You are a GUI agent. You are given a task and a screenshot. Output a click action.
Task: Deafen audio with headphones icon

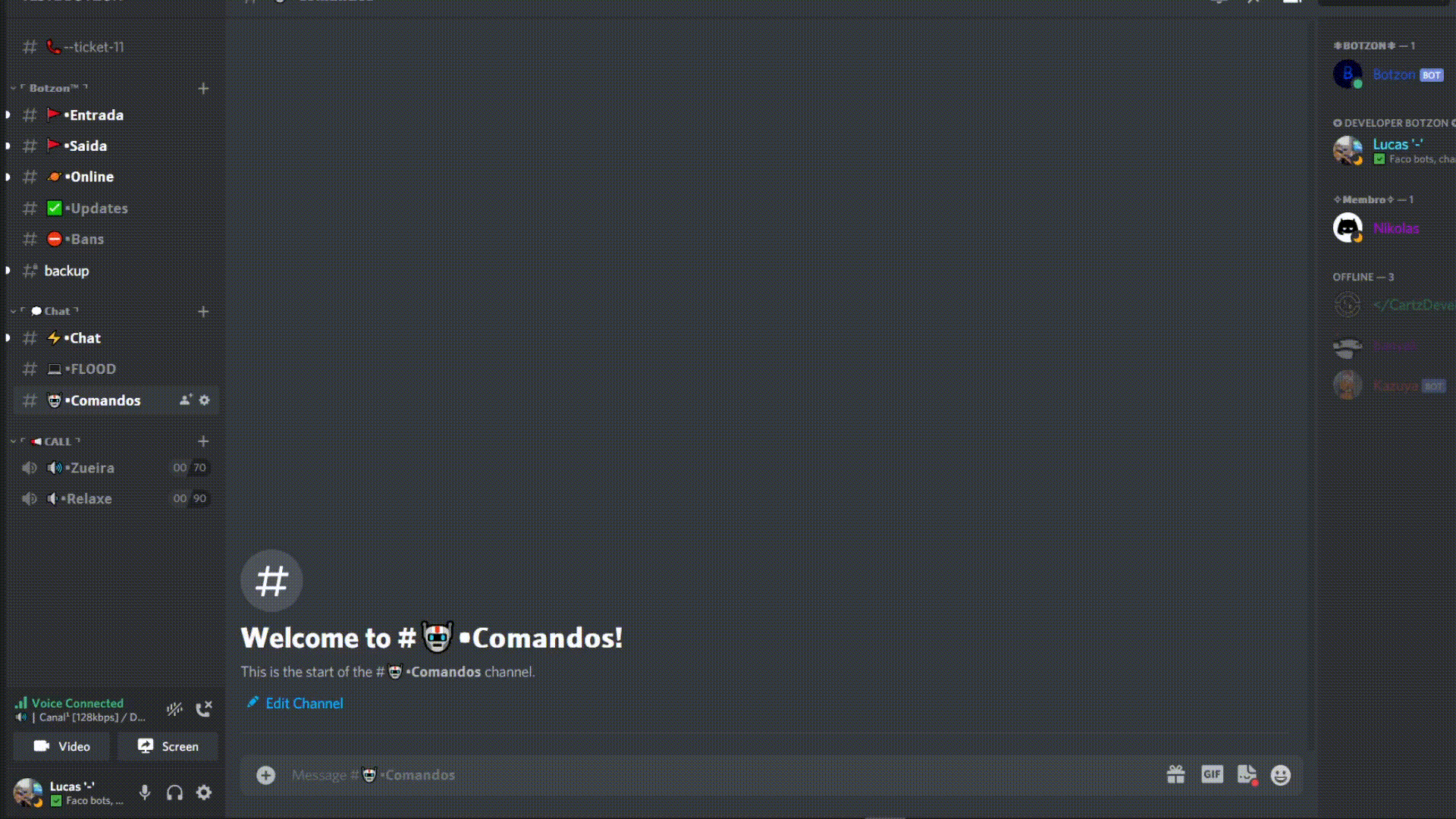click(x=174, y=792)
